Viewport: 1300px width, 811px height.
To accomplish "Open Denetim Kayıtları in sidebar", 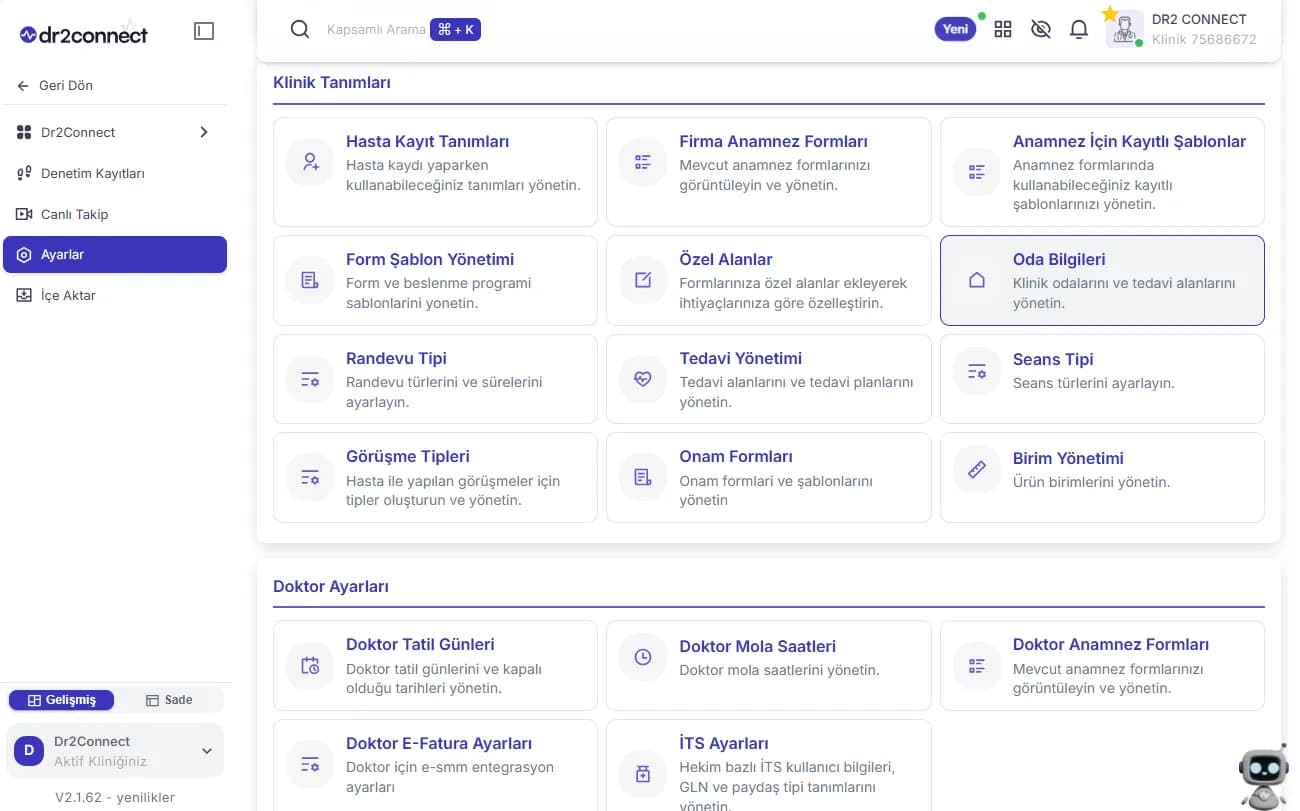I will tap(115, 173).
